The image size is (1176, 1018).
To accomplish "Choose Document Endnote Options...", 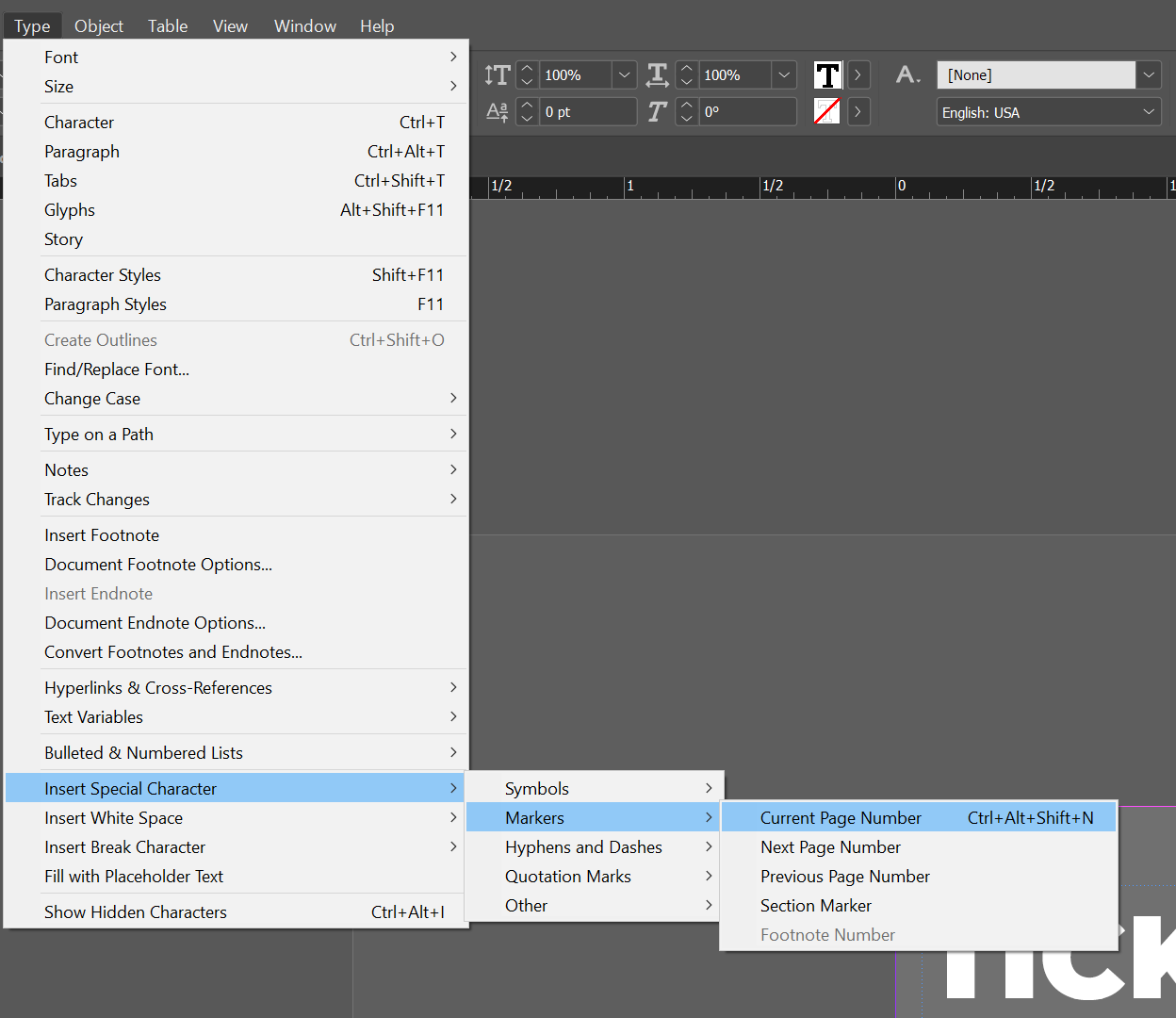I will [x=236, y=622].
